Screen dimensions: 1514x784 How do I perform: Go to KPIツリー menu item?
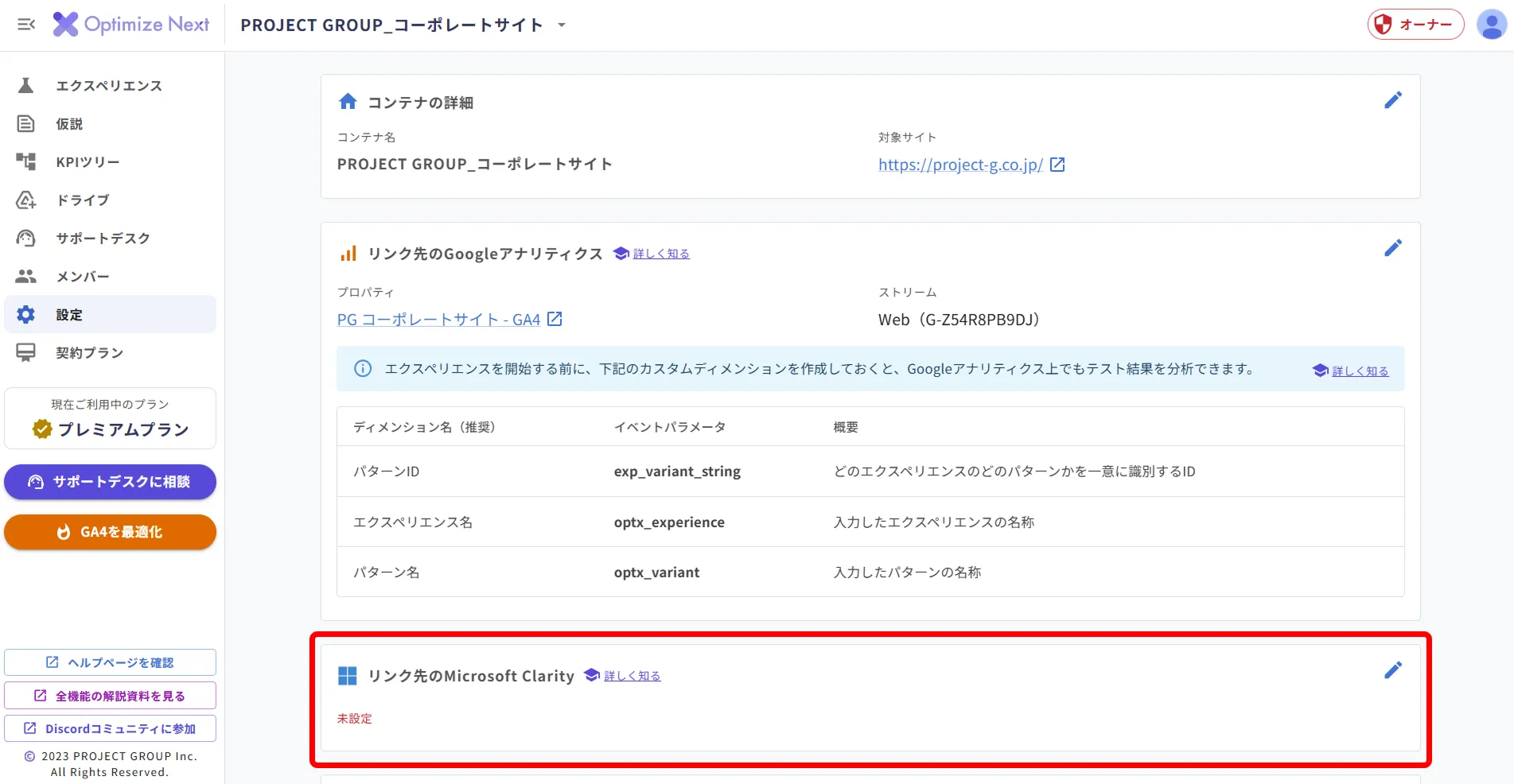click(x=110, y=162)
